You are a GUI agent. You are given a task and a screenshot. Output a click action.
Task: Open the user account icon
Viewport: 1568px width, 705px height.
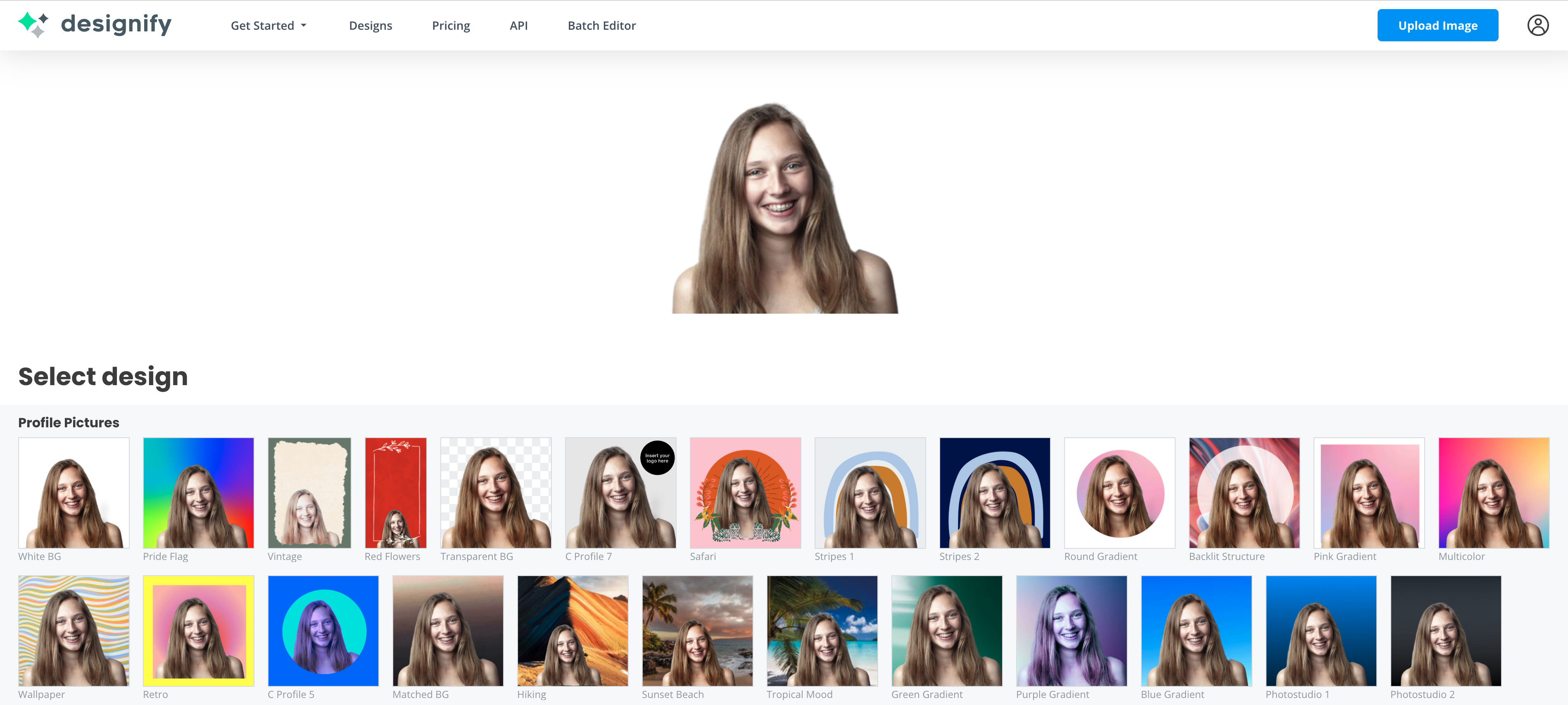tap(1537, 26)
